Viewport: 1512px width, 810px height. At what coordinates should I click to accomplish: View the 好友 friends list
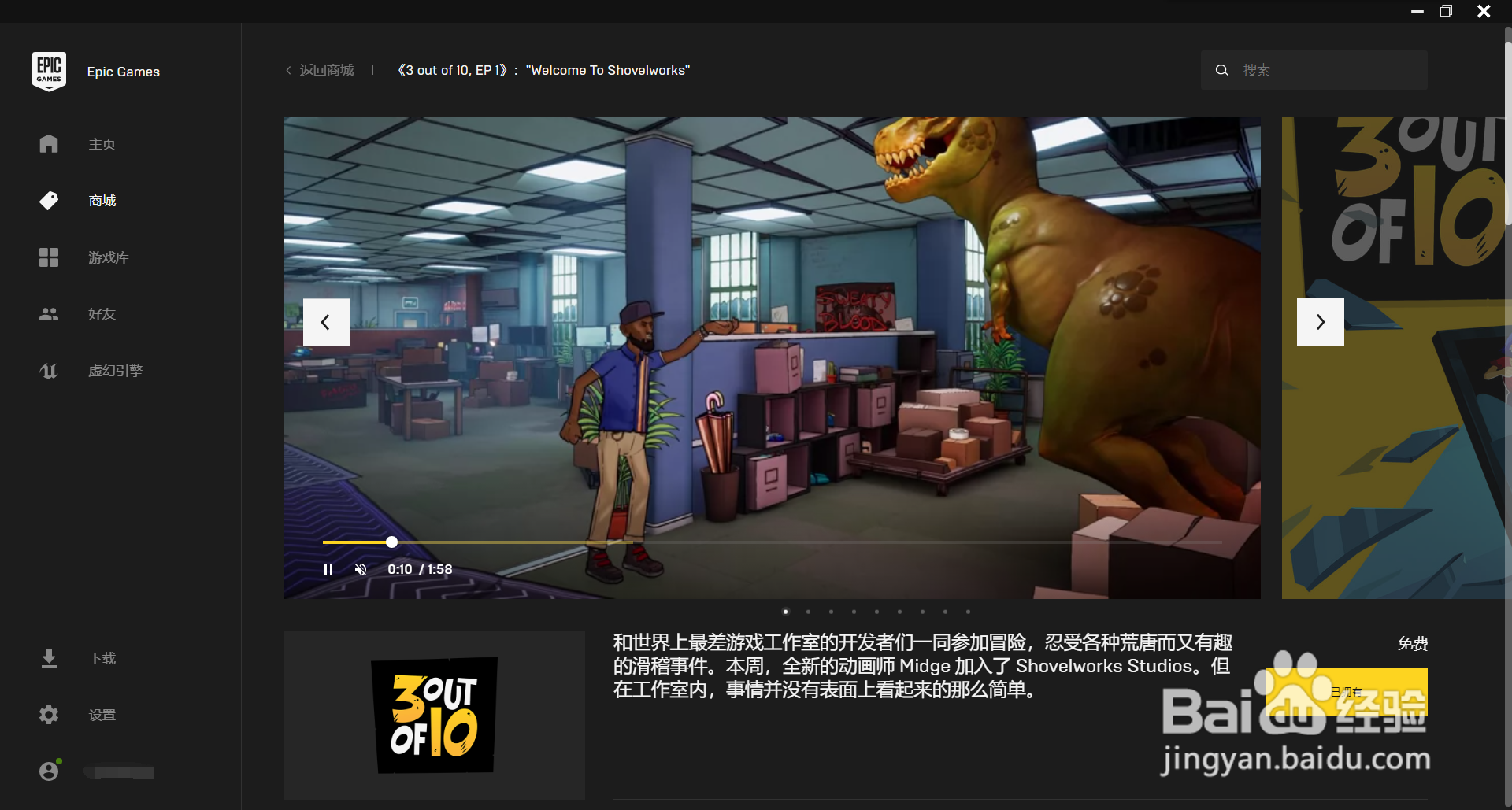[100, 314]
